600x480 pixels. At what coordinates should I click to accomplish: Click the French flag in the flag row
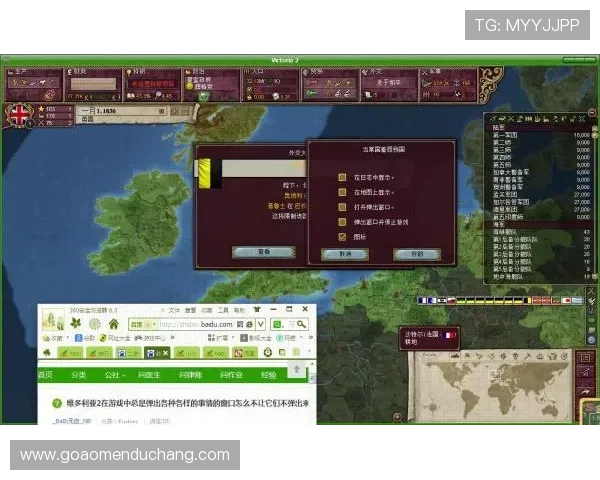click(424, 300)
